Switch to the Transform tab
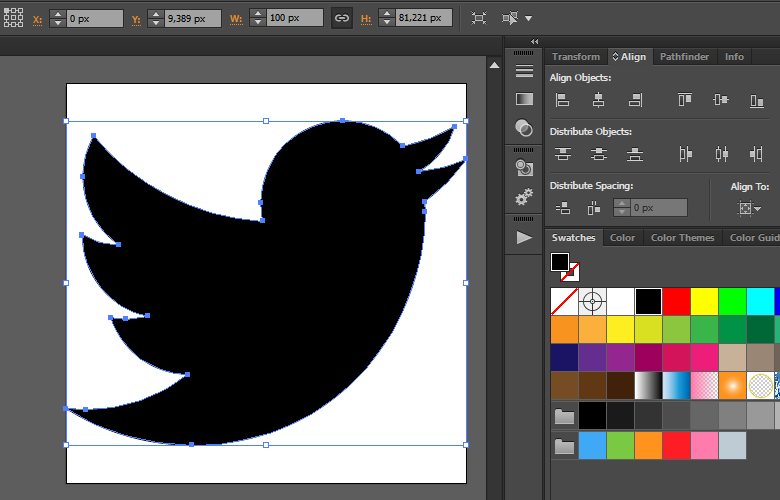This screenshot has height=500, width=780. point(576,57)
